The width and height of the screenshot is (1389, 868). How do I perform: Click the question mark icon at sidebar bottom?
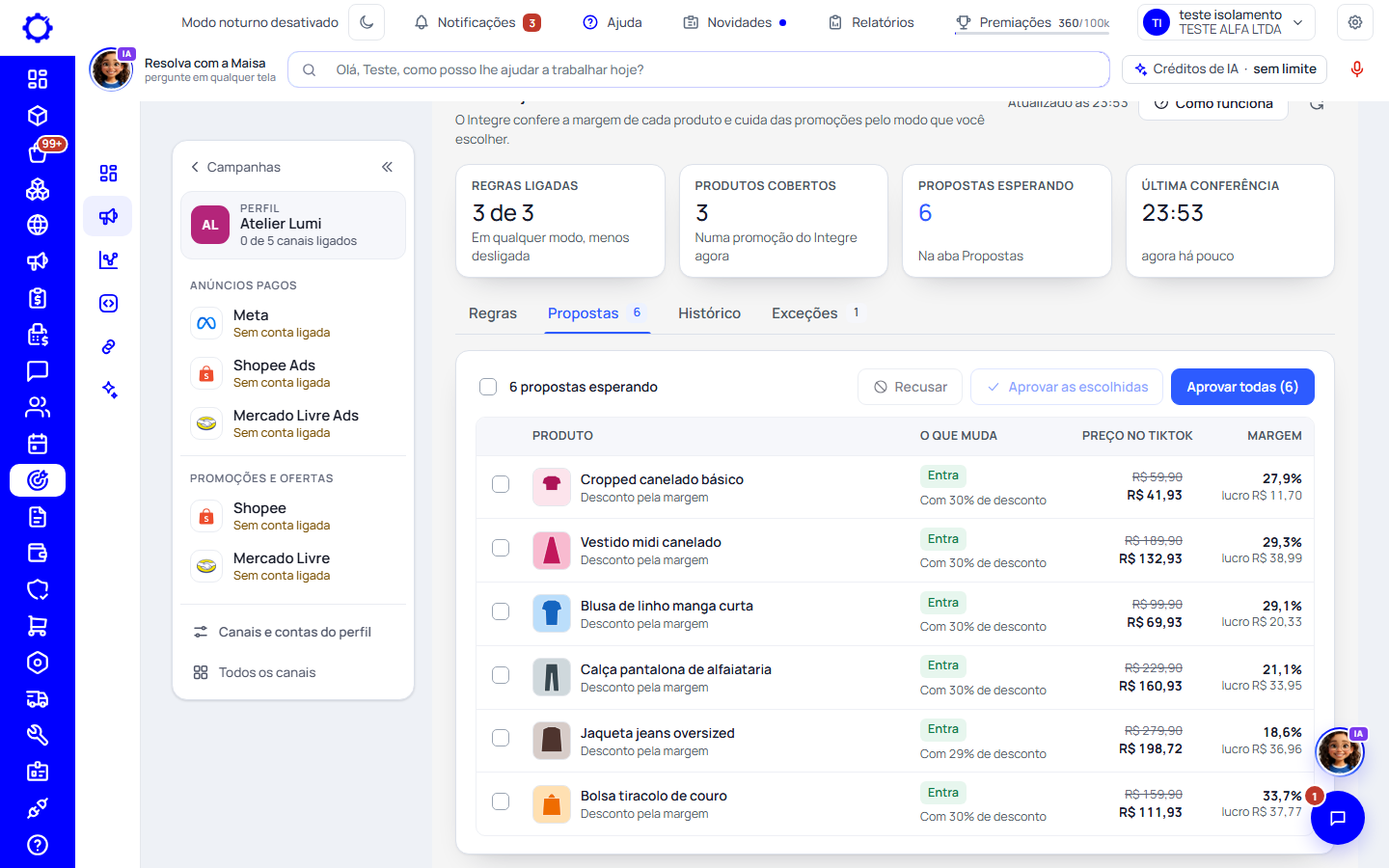click(x=38, y=845)
